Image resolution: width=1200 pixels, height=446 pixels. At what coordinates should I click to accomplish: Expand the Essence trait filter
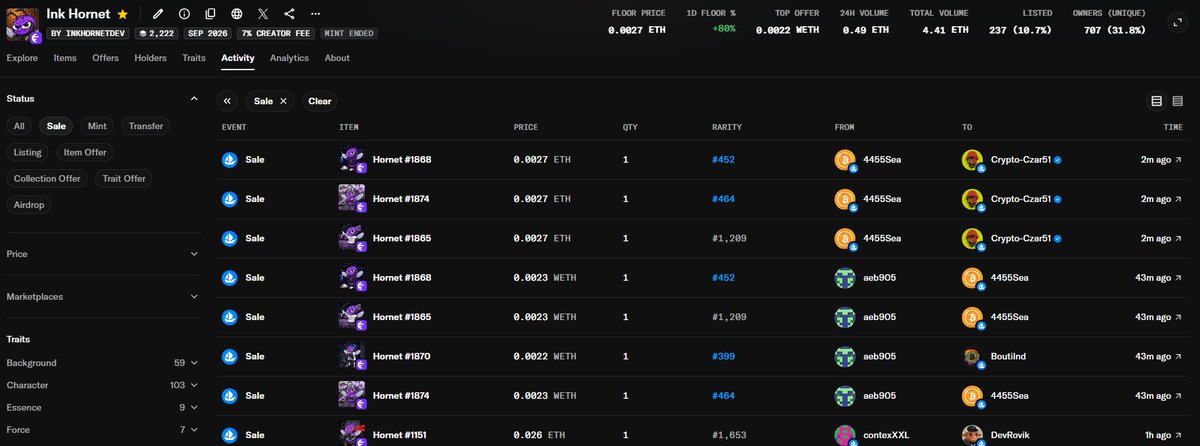point(102,407)
